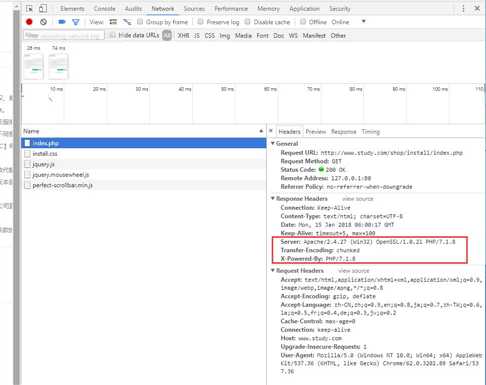Filter requests by Font

point(262,35)
